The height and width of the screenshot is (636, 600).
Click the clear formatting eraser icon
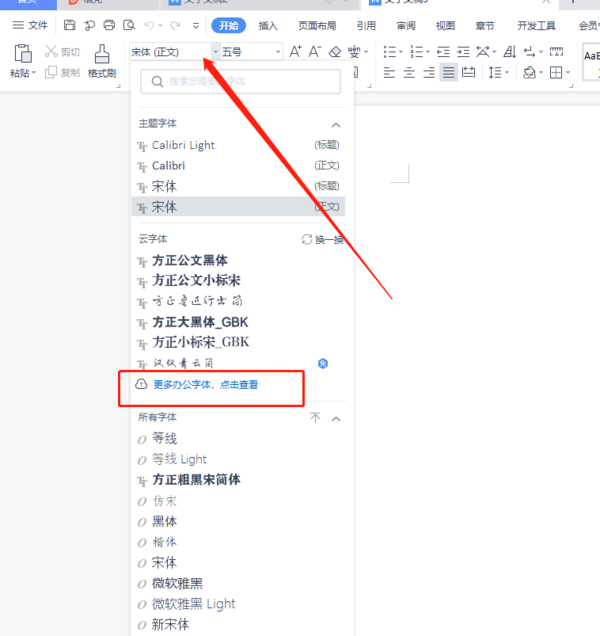click(x=335, y=51)
